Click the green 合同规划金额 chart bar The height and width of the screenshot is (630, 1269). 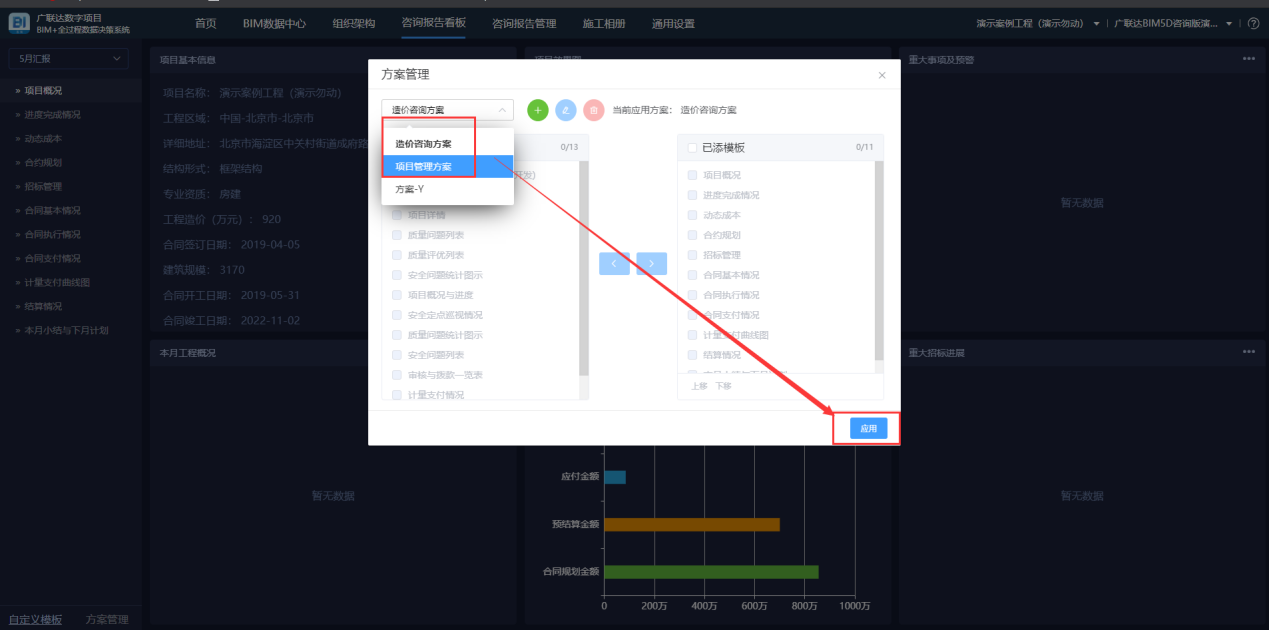click(x=711, y=572)
